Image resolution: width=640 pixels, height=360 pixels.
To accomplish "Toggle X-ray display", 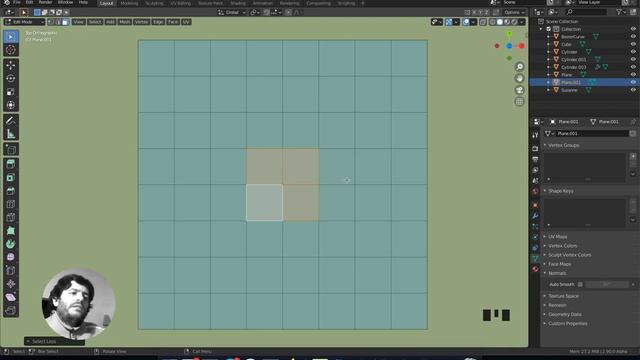I will pos(483,22).
